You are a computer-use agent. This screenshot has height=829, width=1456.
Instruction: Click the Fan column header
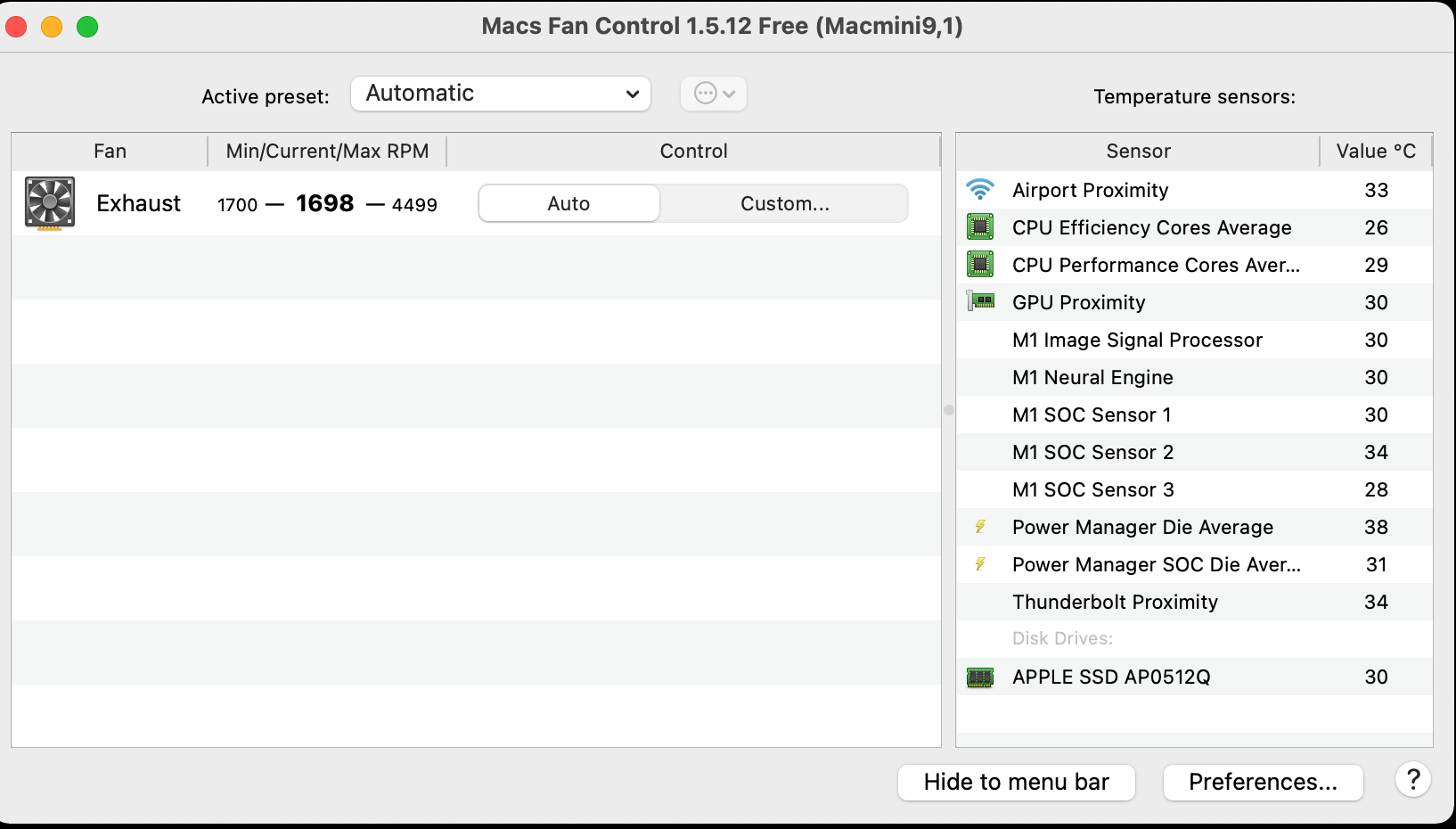(x=110, y=152)
